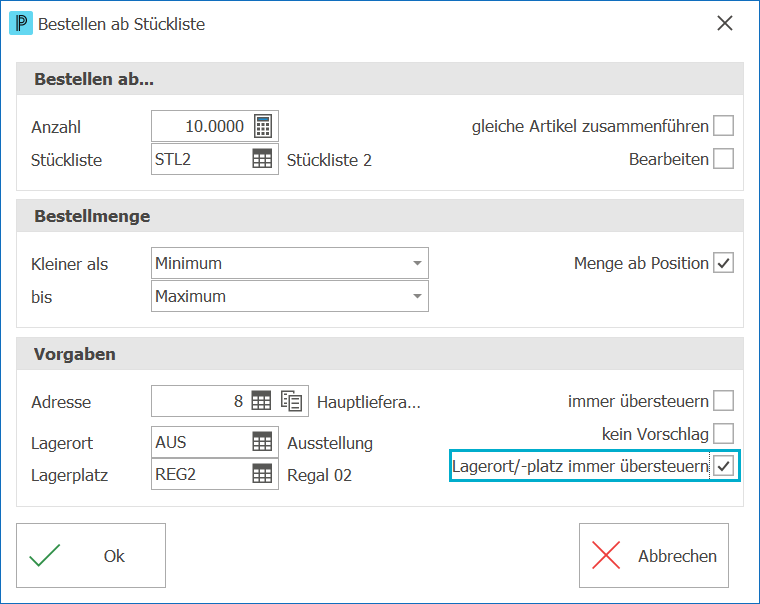Click the Regal 02 description text
The width and height of the screenshot is (760, 604).
319,475
